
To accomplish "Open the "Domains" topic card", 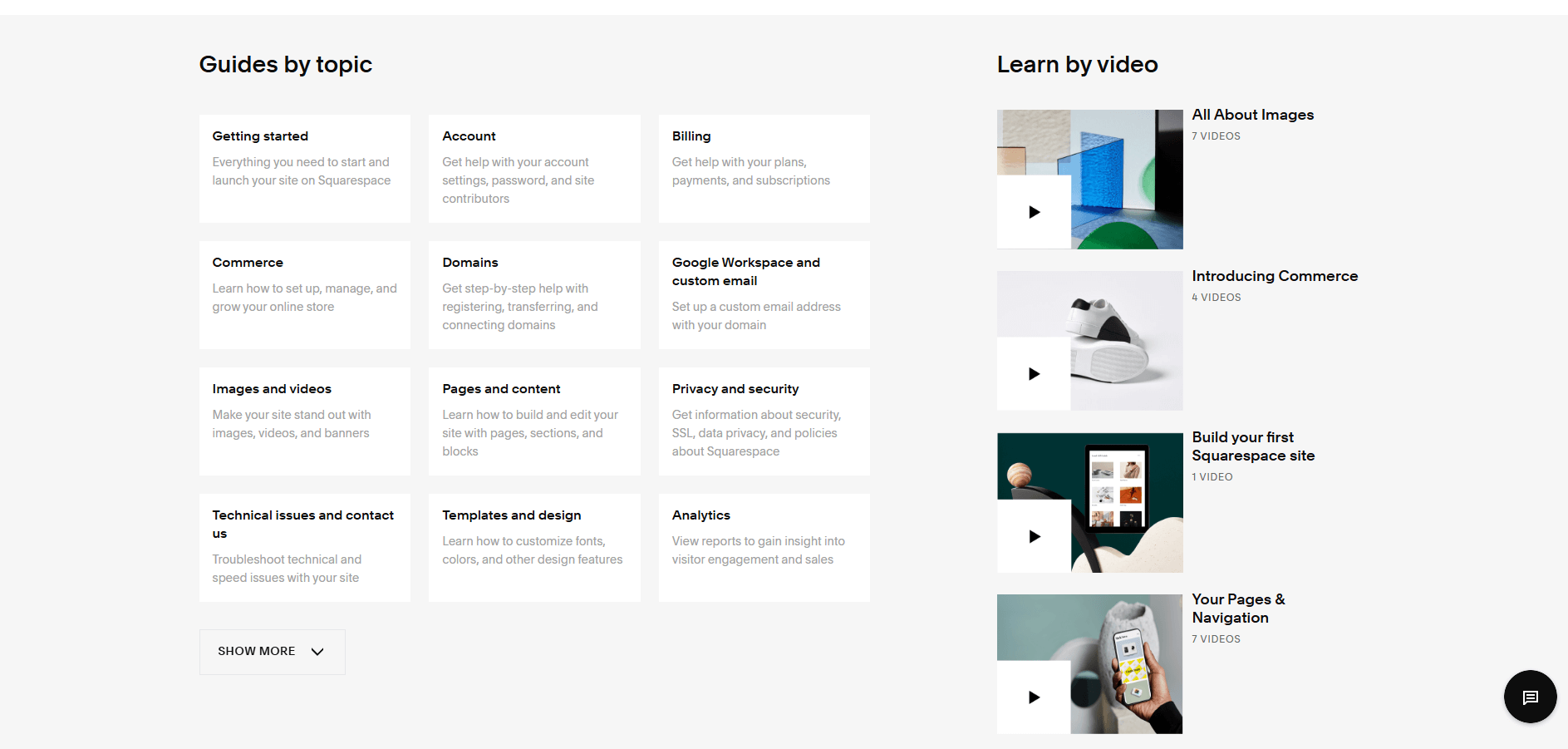I will coord(534,294).
